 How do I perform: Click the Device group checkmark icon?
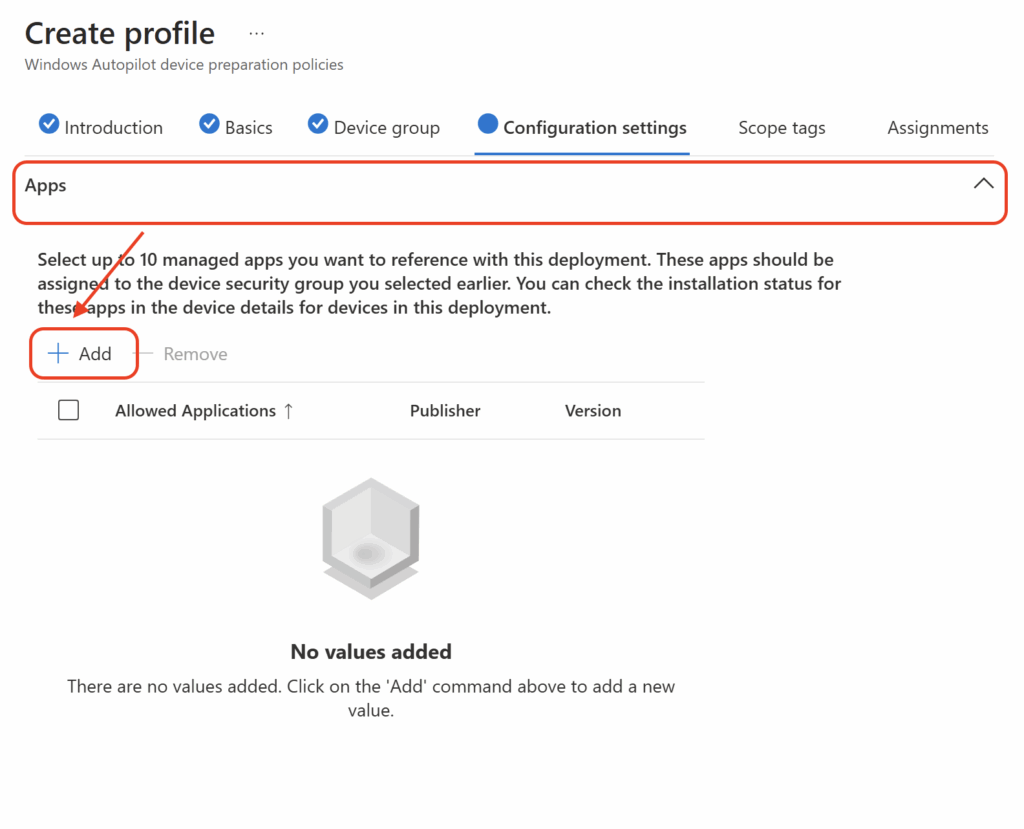(318, 123)
